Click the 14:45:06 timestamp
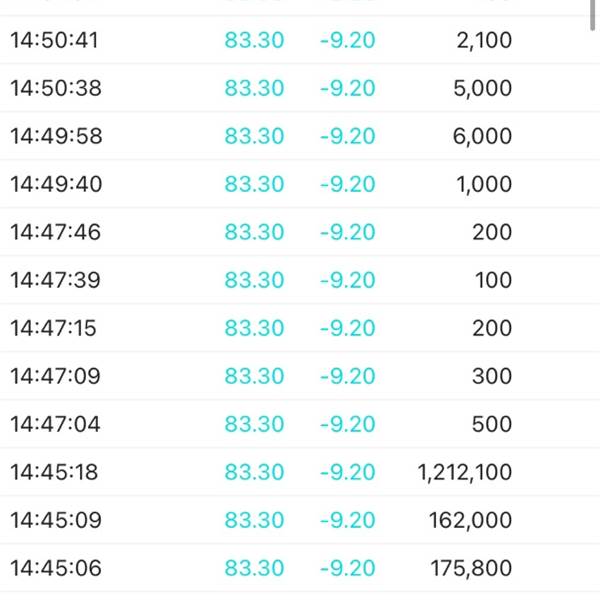 coord(56,568)
